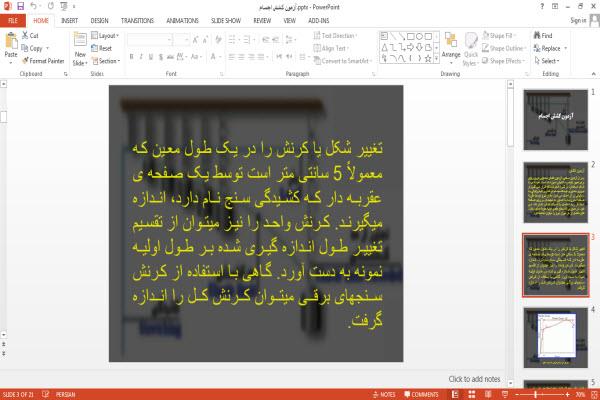Click to add notes area
600x400 pixels.
click(x=474, y=379)
